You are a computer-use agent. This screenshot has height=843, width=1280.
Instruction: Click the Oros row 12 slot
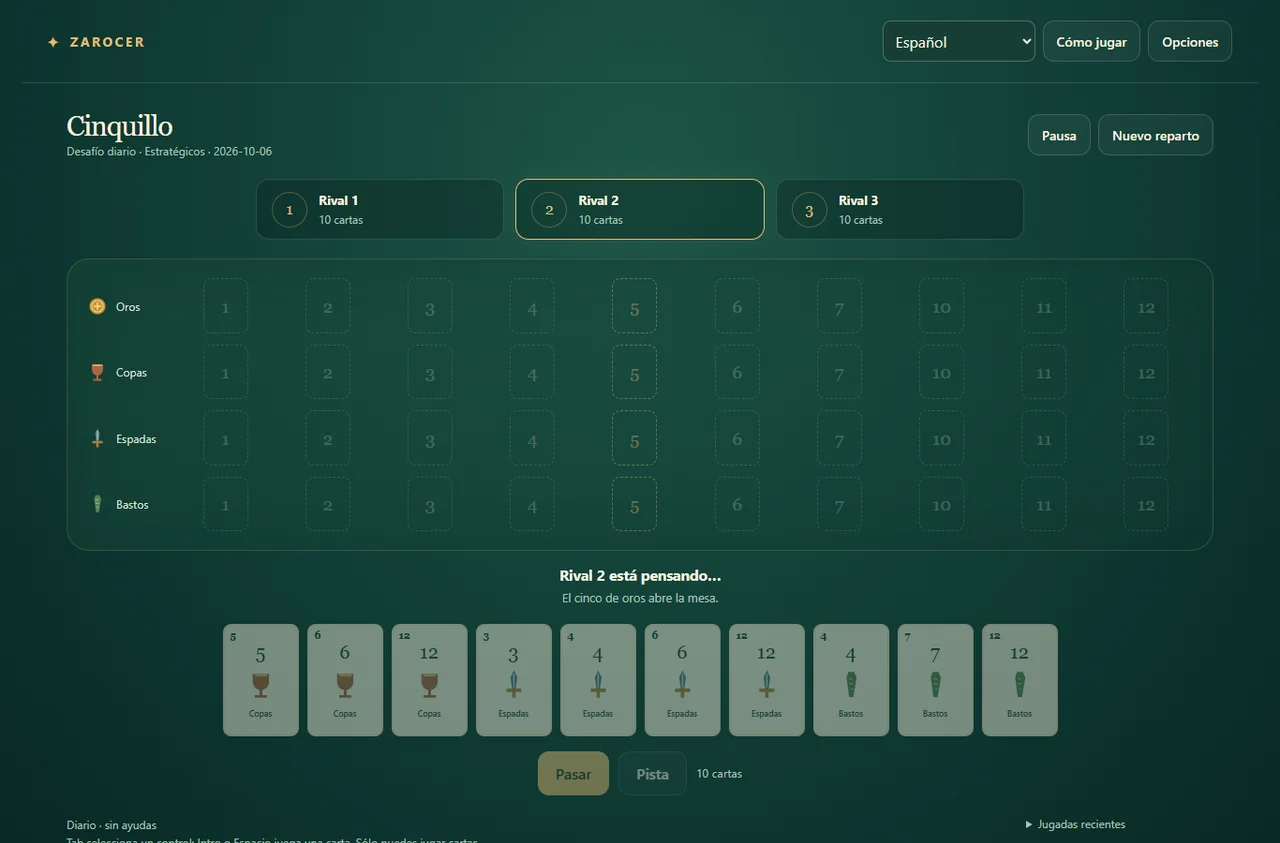(1146, 306)
